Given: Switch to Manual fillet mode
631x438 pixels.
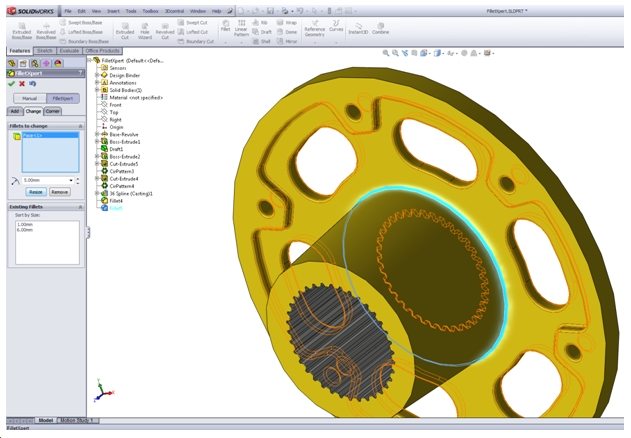Looking at the screenshot, I should (28, 99).
